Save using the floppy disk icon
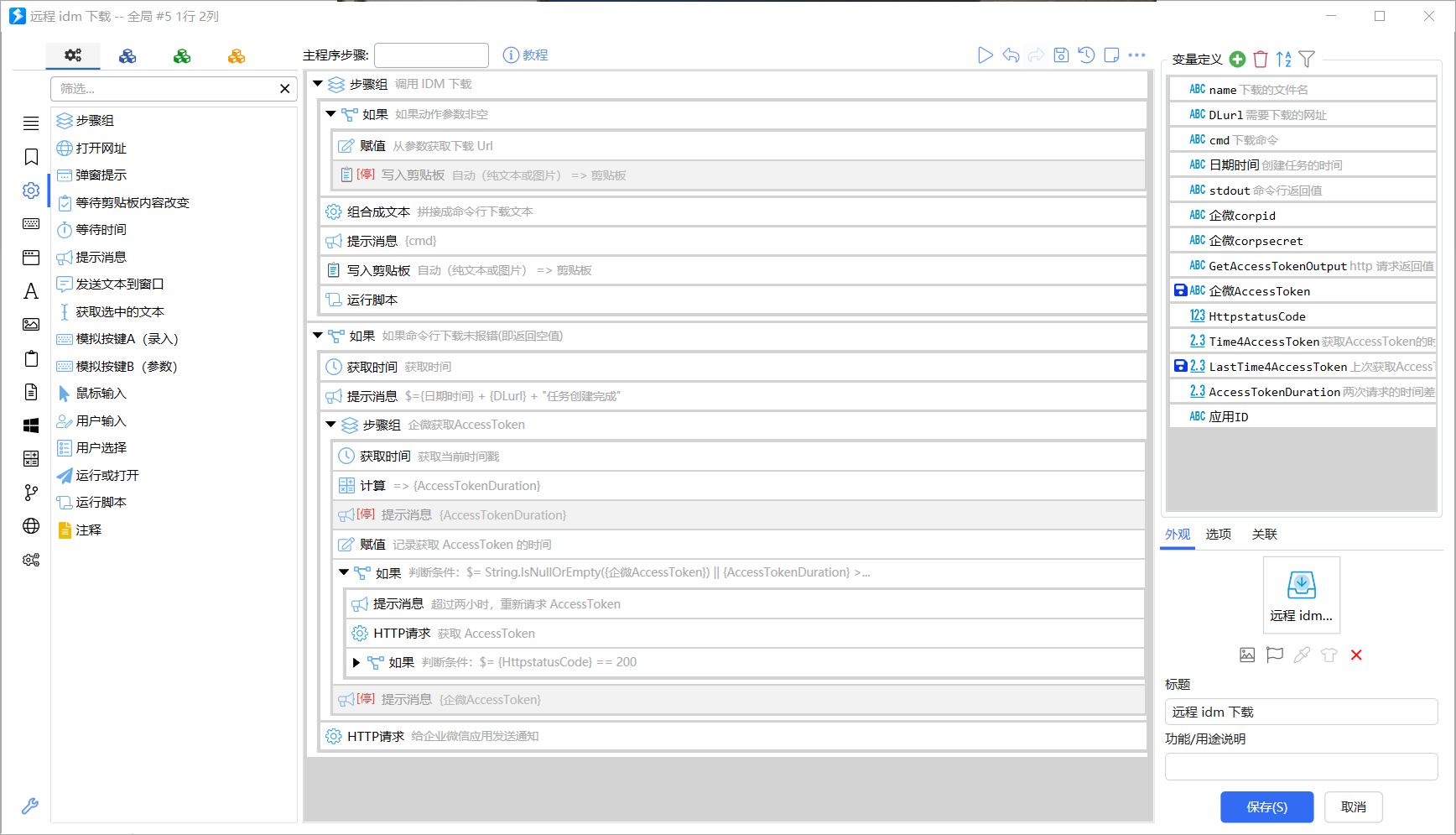This screenshot has width=1456, height=835. pos(1061,55)
